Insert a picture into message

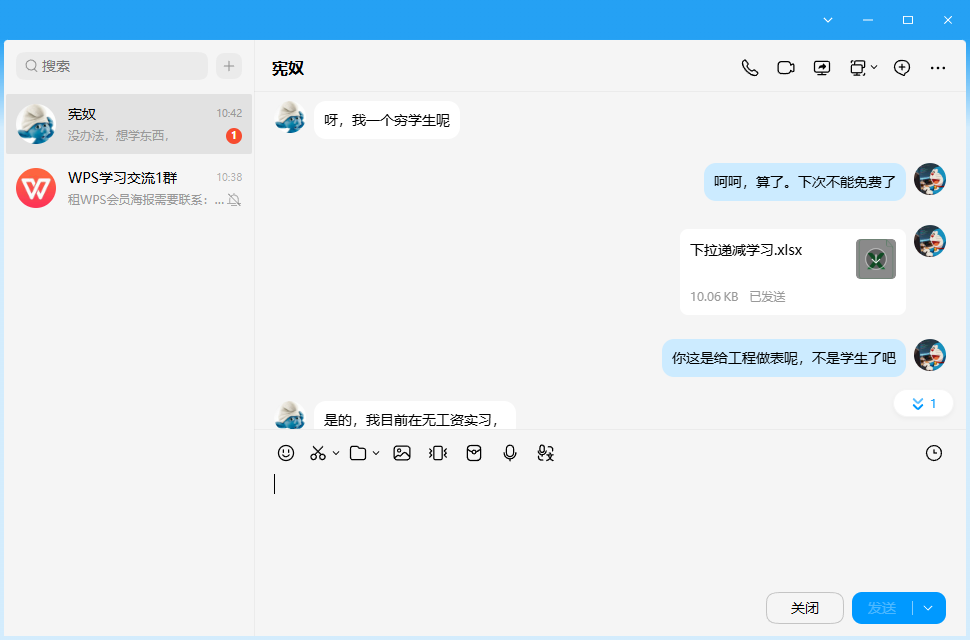point(402,453)
